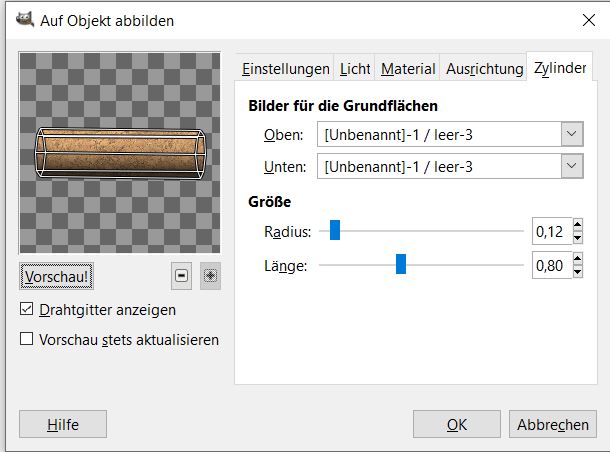
Task: Click the Vorschau! button
Action: click(x=56, y=276)
